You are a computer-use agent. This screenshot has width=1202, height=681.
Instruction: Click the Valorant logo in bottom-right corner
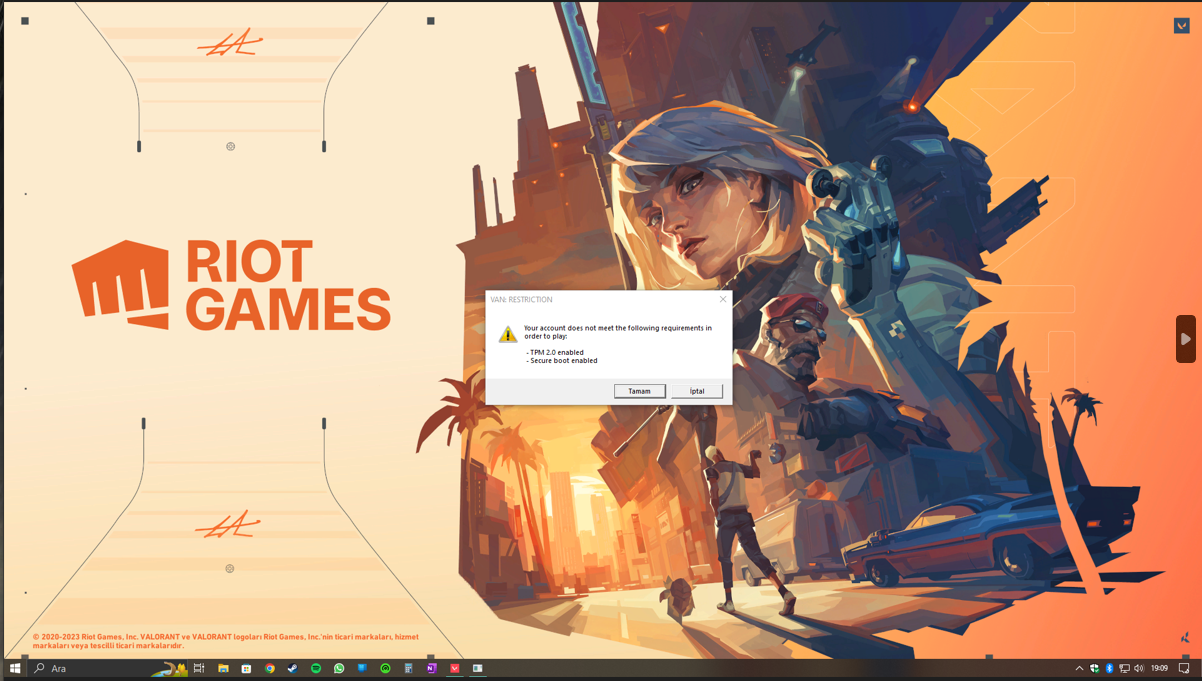1185,637
